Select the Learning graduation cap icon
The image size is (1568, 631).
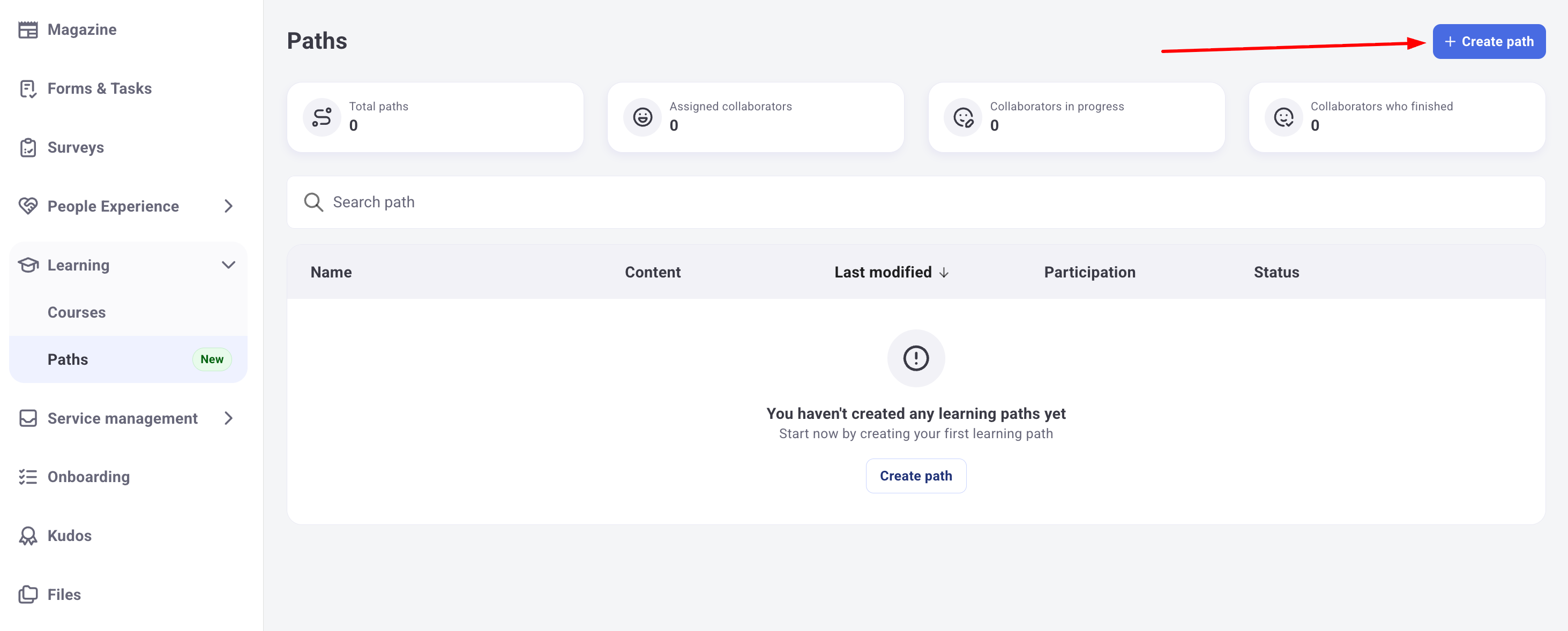[x=28, y=265]
